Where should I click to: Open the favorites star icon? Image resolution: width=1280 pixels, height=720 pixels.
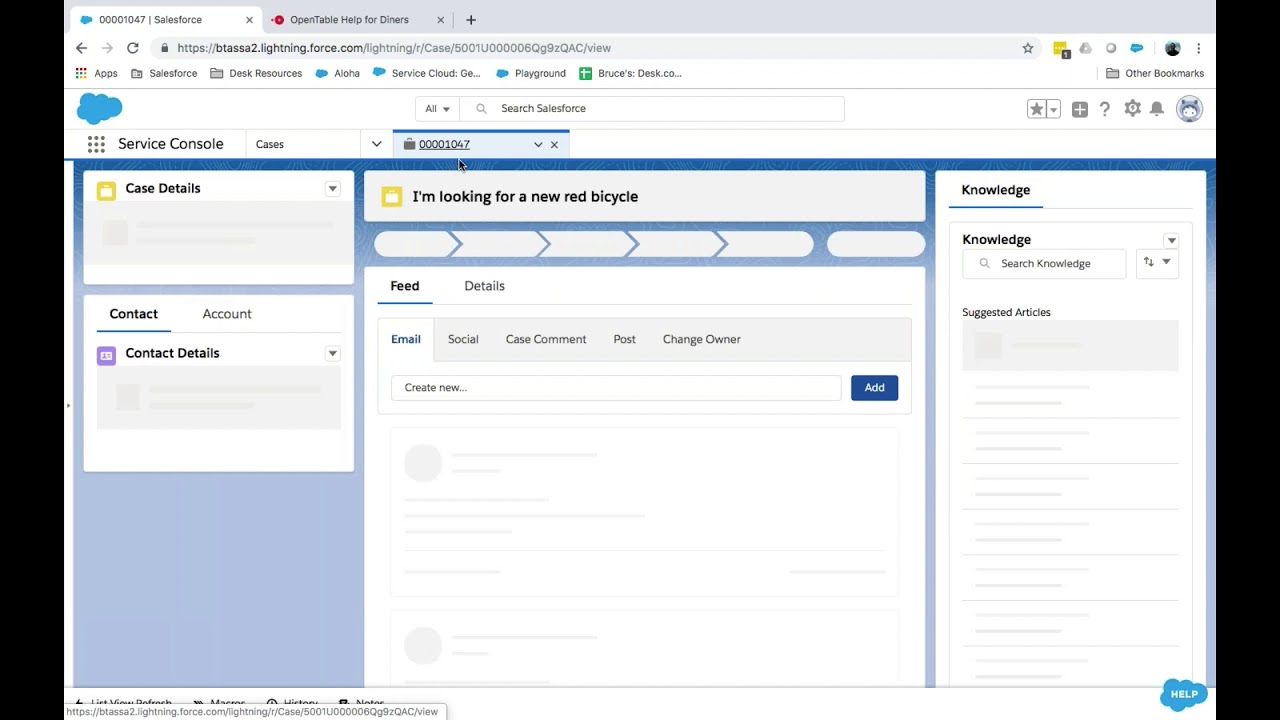click(x=1037, y=109)
